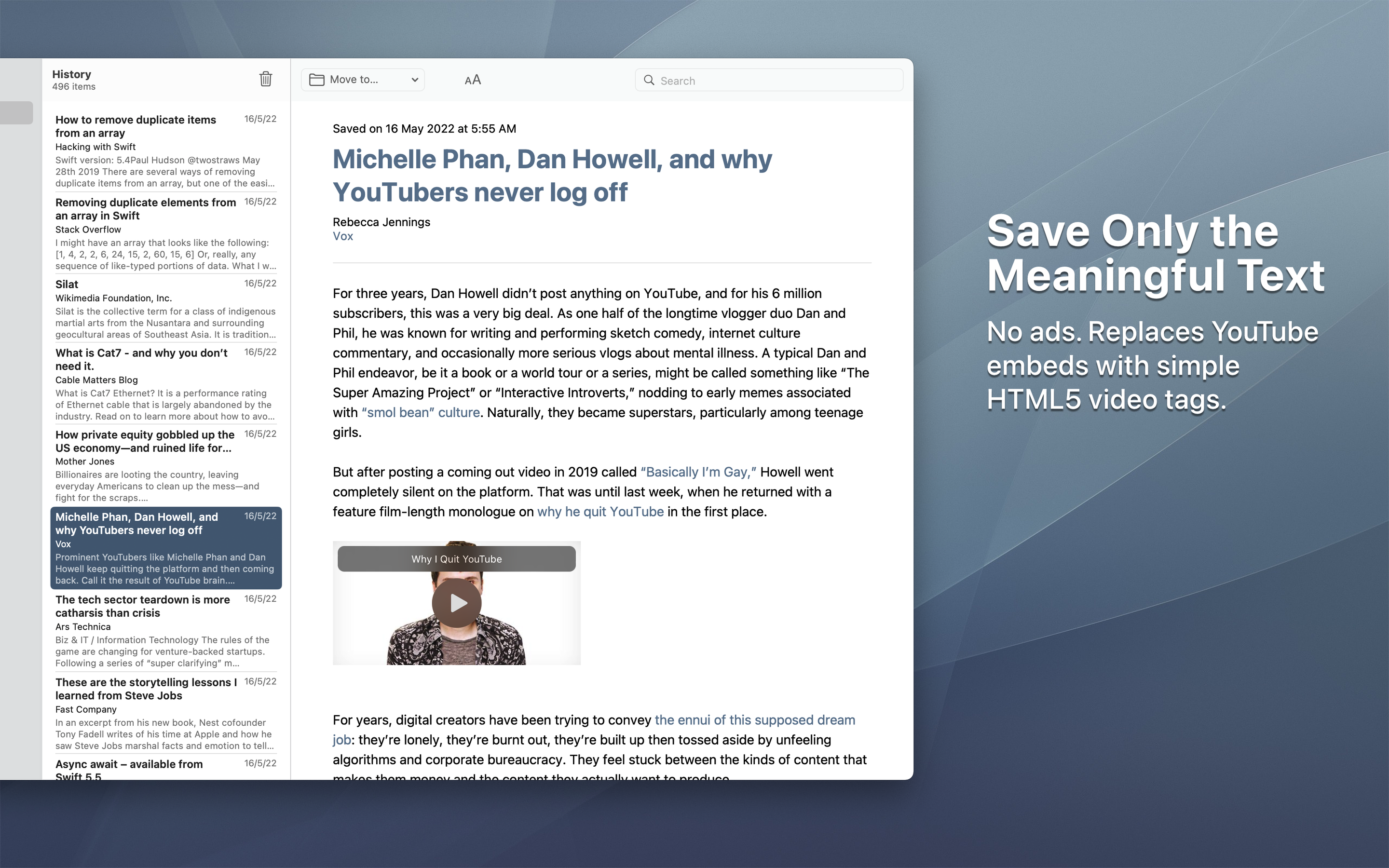Click the History header title

72,74
